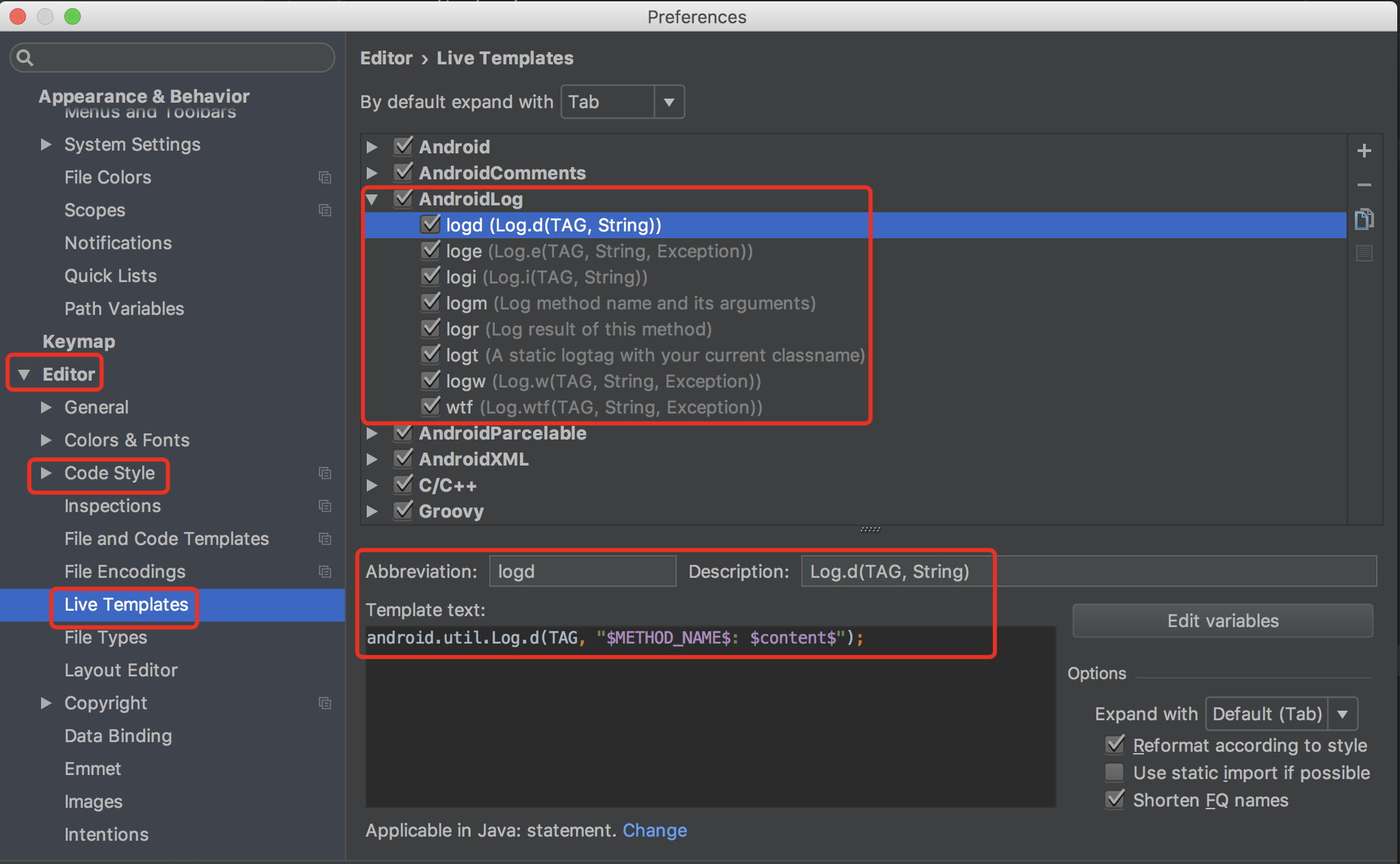Image resolution: width=1400 pixels, height=864 pixels.
Task: Select logw template from AndroidLog
Action: pos(600,381)
